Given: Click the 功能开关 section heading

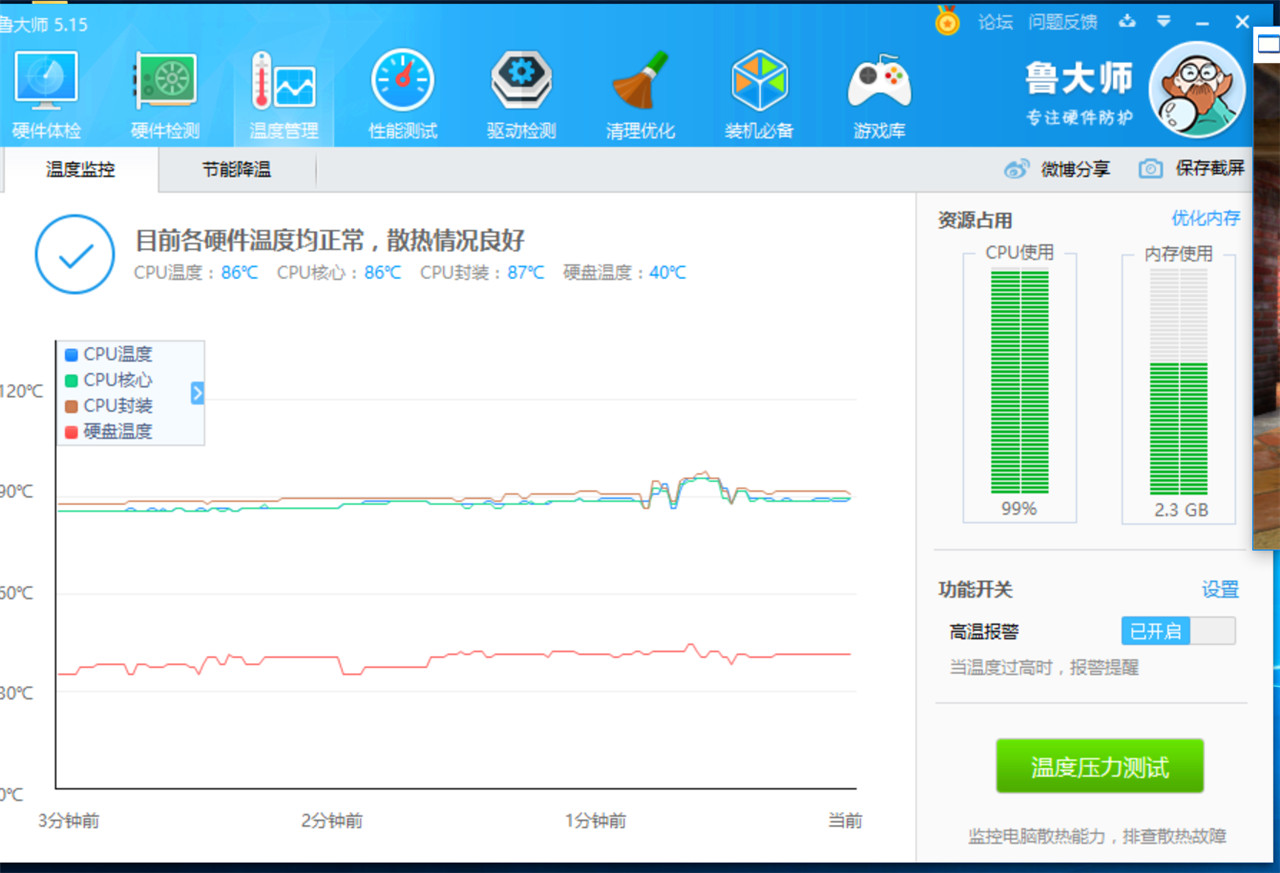Looking at the screenshot, I should click(975, 590).
